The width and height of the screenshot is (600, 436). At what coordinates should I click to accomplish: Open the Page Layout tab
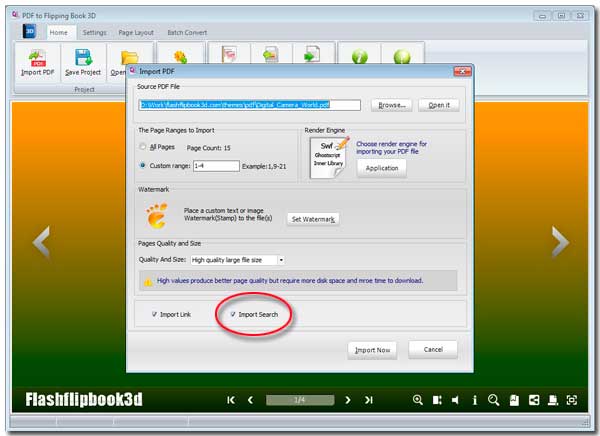pyautogui.click(x=136, y=33)
